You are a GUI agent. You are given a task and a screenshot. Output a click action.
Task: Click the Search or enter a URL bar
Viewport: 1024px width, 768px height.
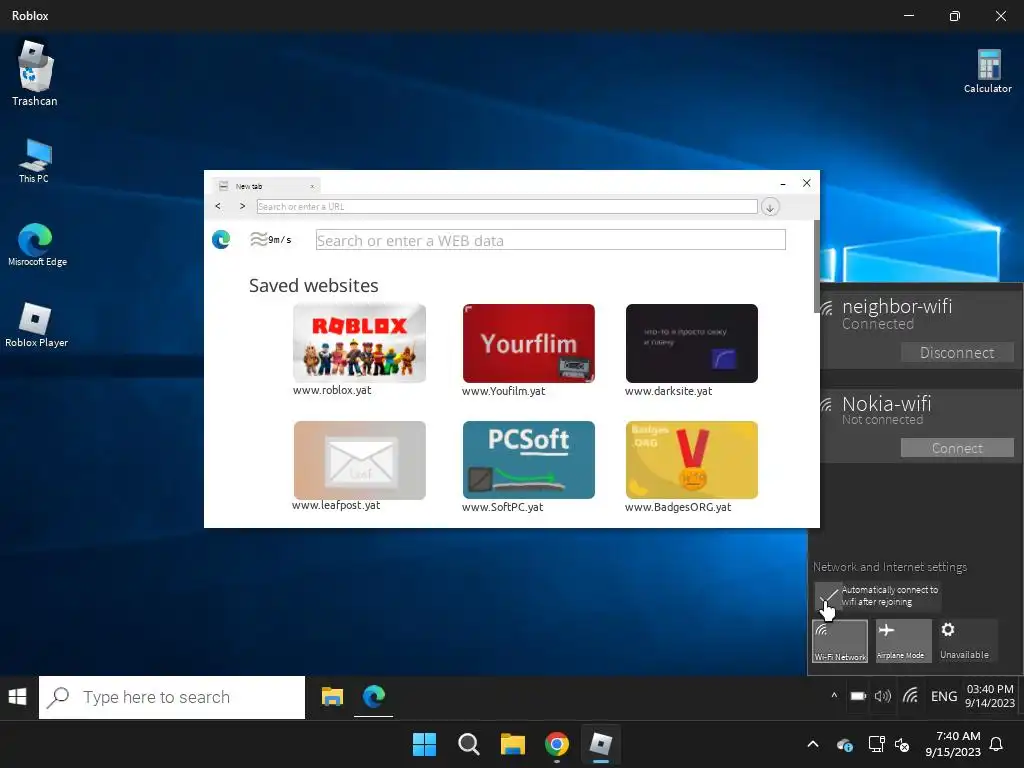coord(507,206)
